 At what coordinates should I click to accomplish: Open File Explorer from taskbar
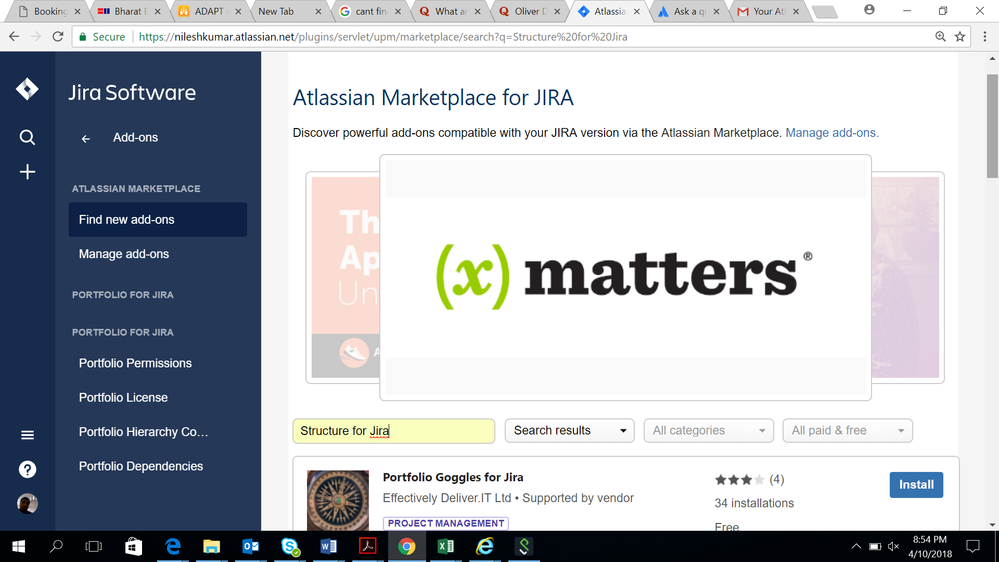pos(212,547)
